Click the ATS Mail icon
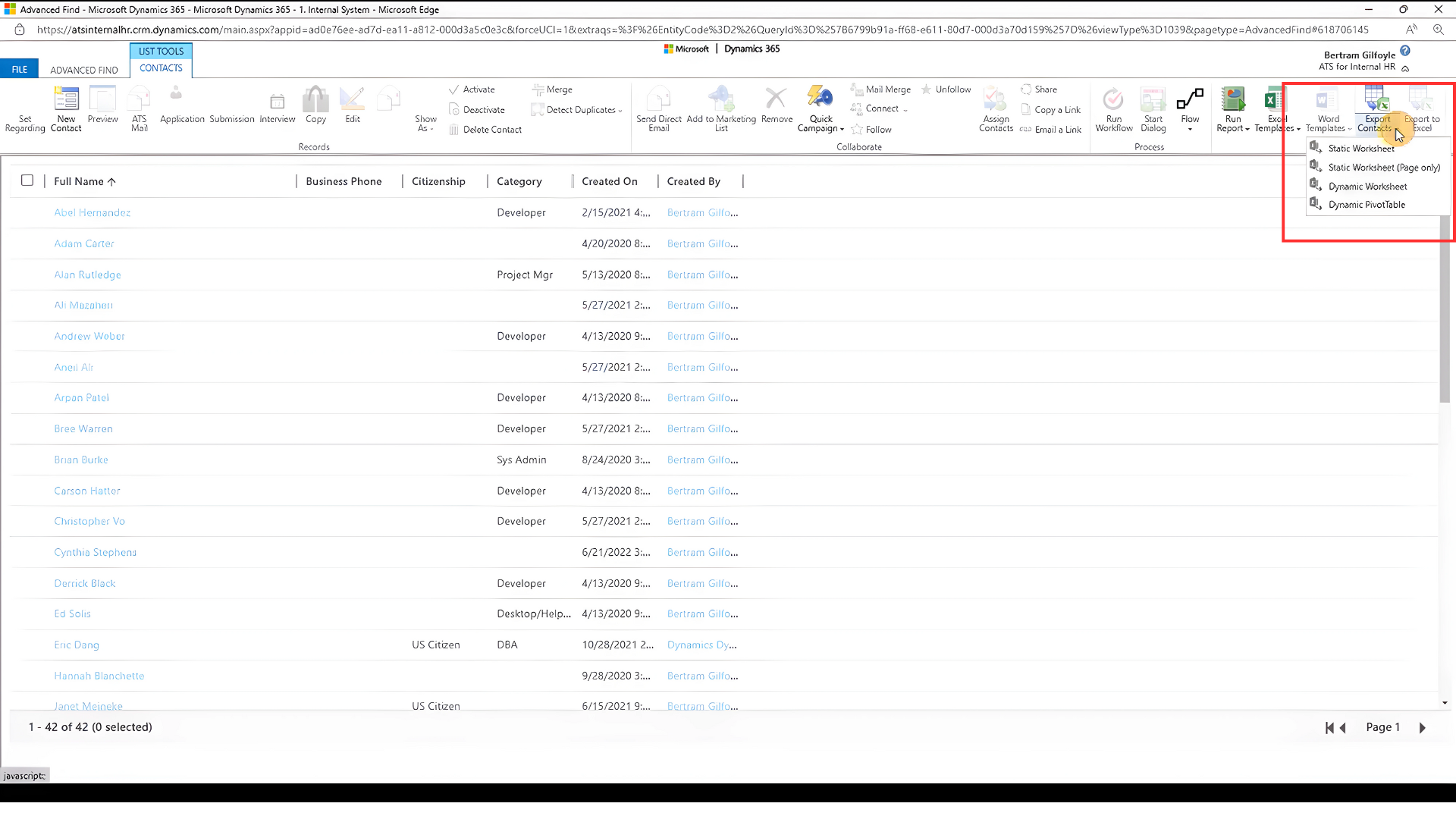Viewport: 1456px width, 819px height. [x=140, y=110]
